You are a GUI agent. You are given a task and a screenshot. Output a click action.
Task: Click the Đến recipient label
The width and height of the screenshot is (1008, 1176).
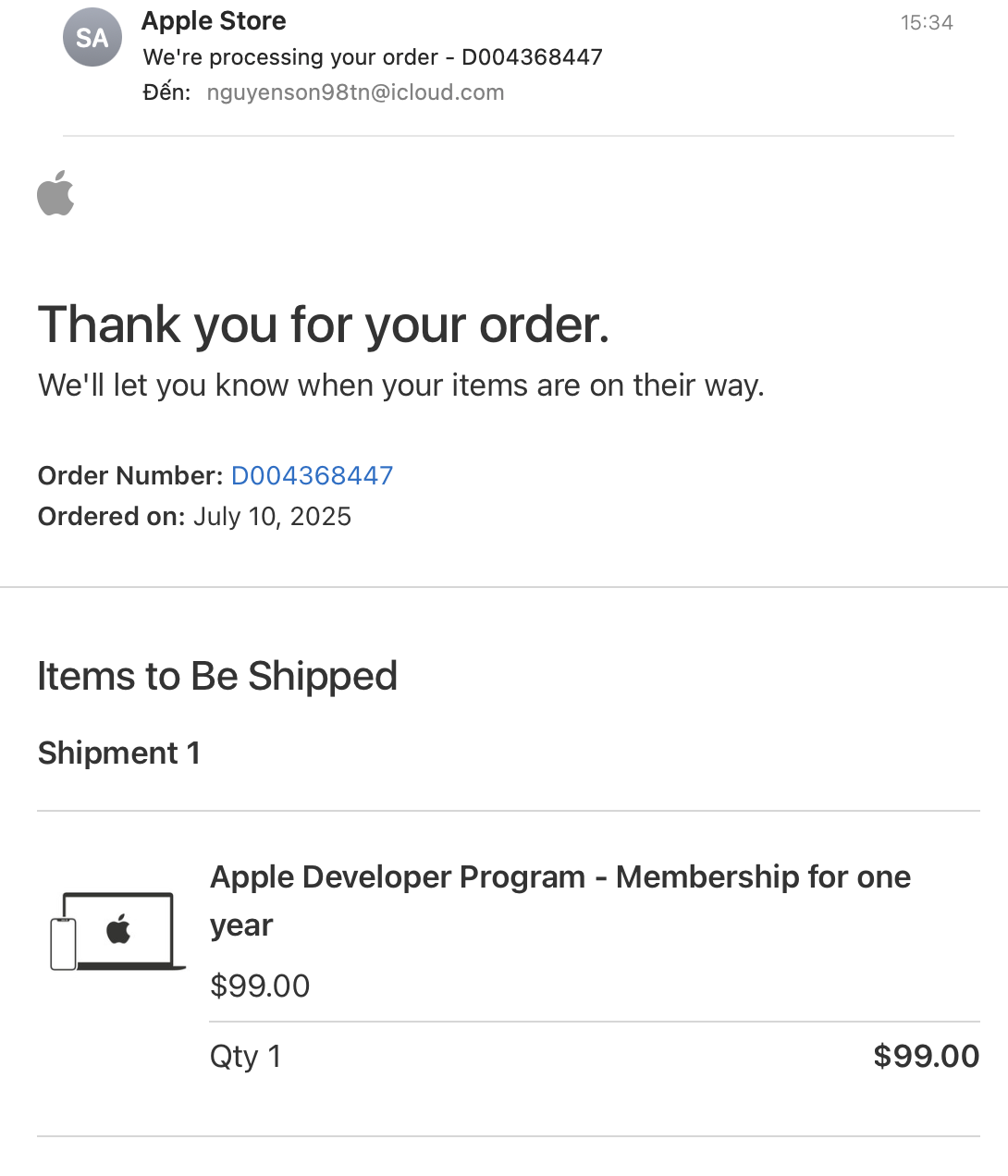pos(166,92)
